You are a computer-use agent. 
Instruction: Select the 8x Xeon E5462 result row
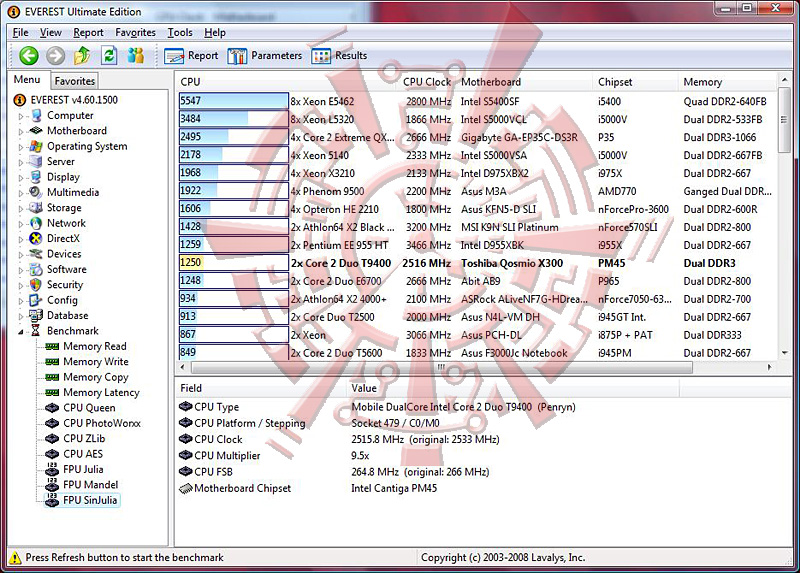coord(476,101)
